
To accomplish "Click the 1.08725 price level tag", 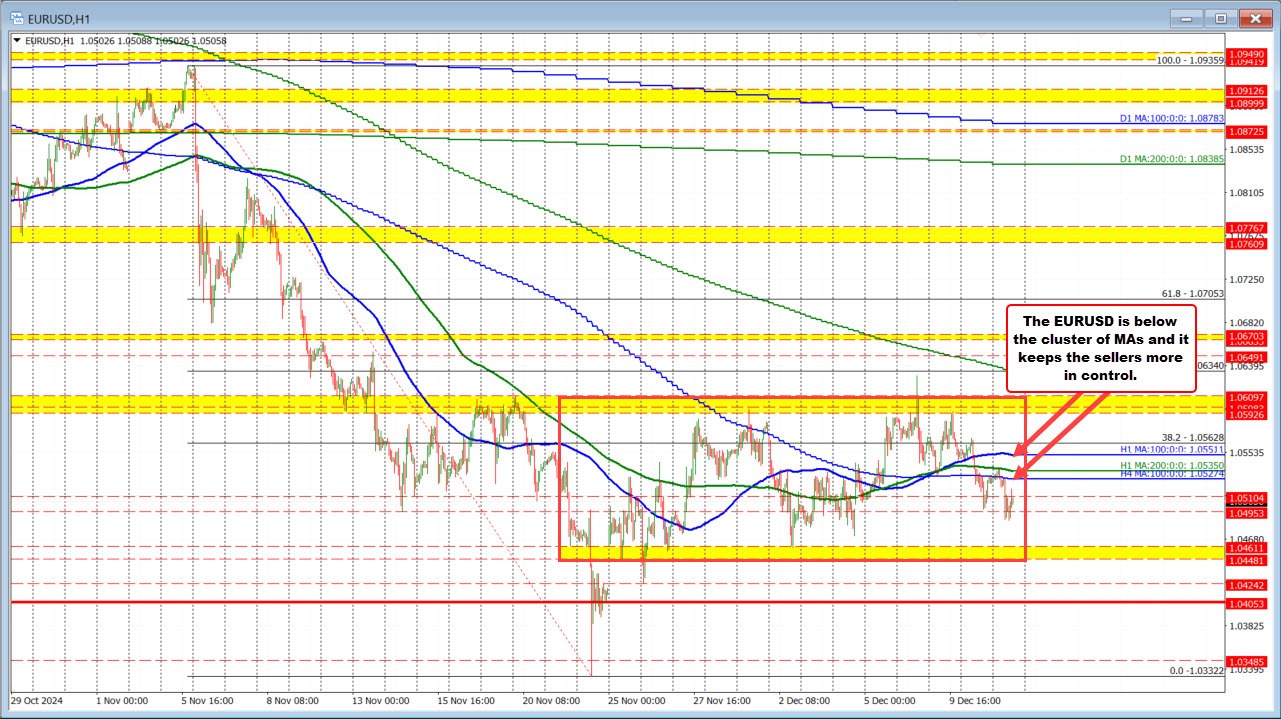I will point(1248,131).
